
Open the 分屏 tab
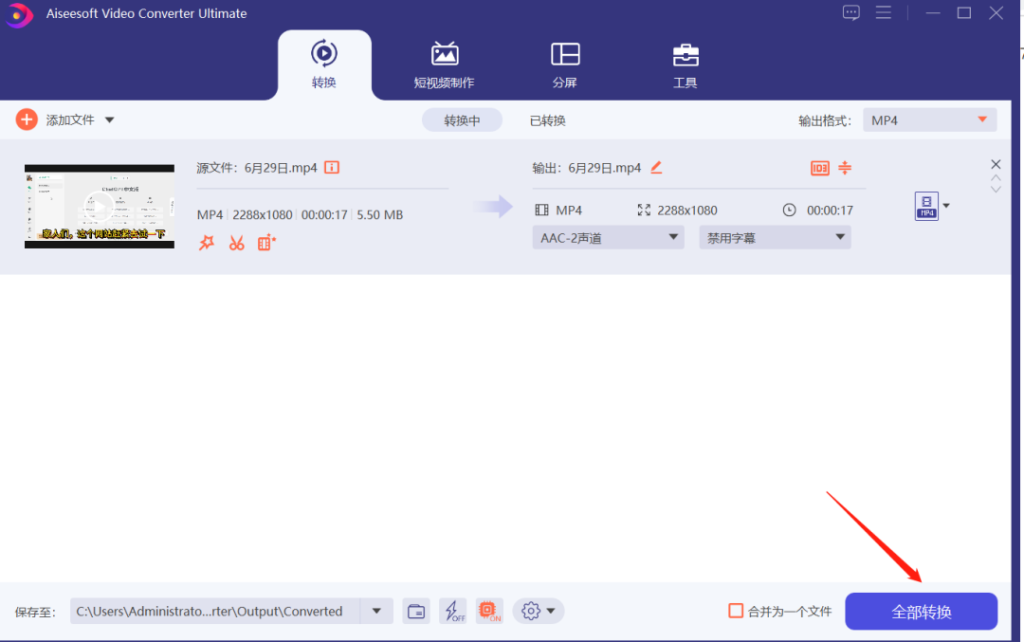click(565, 65)
